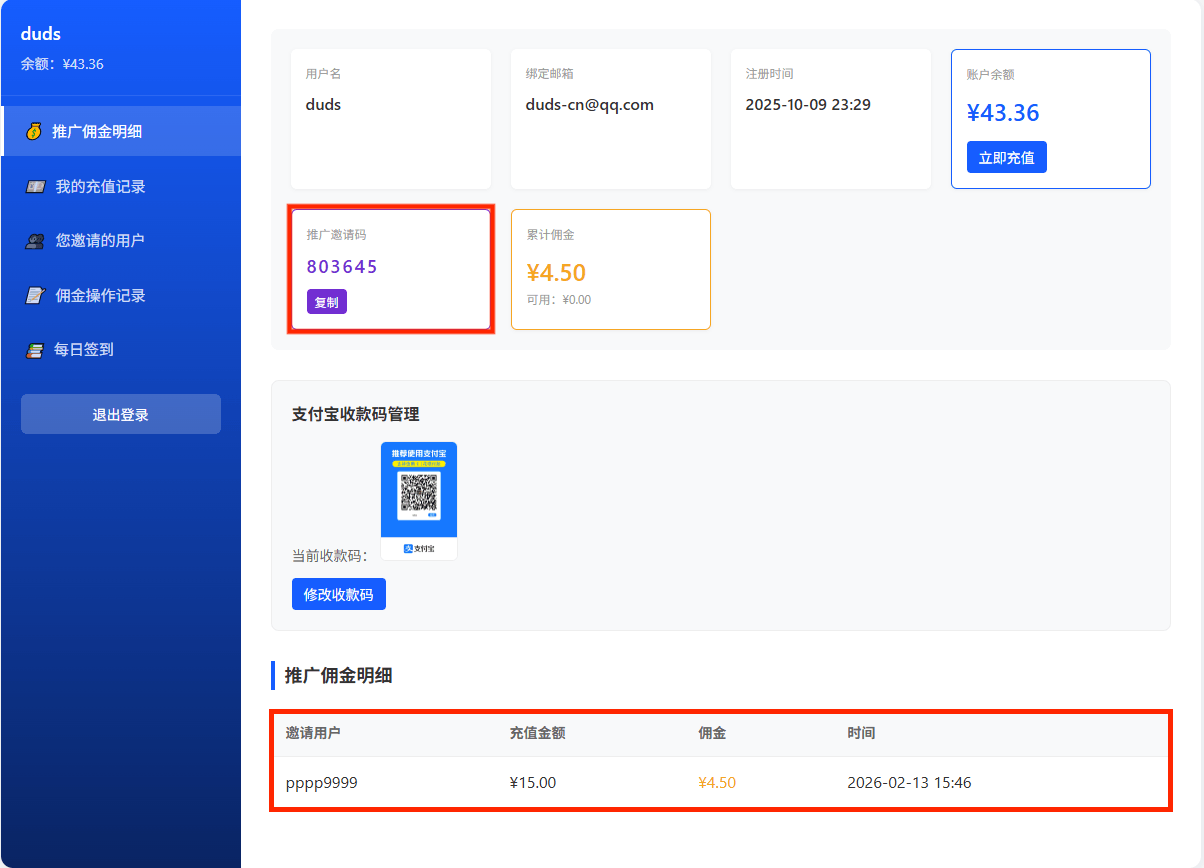Screen dimensions: 1204x868
Task: Click the money bag icon beside 推广佣金明细
Action: point(33,131)
